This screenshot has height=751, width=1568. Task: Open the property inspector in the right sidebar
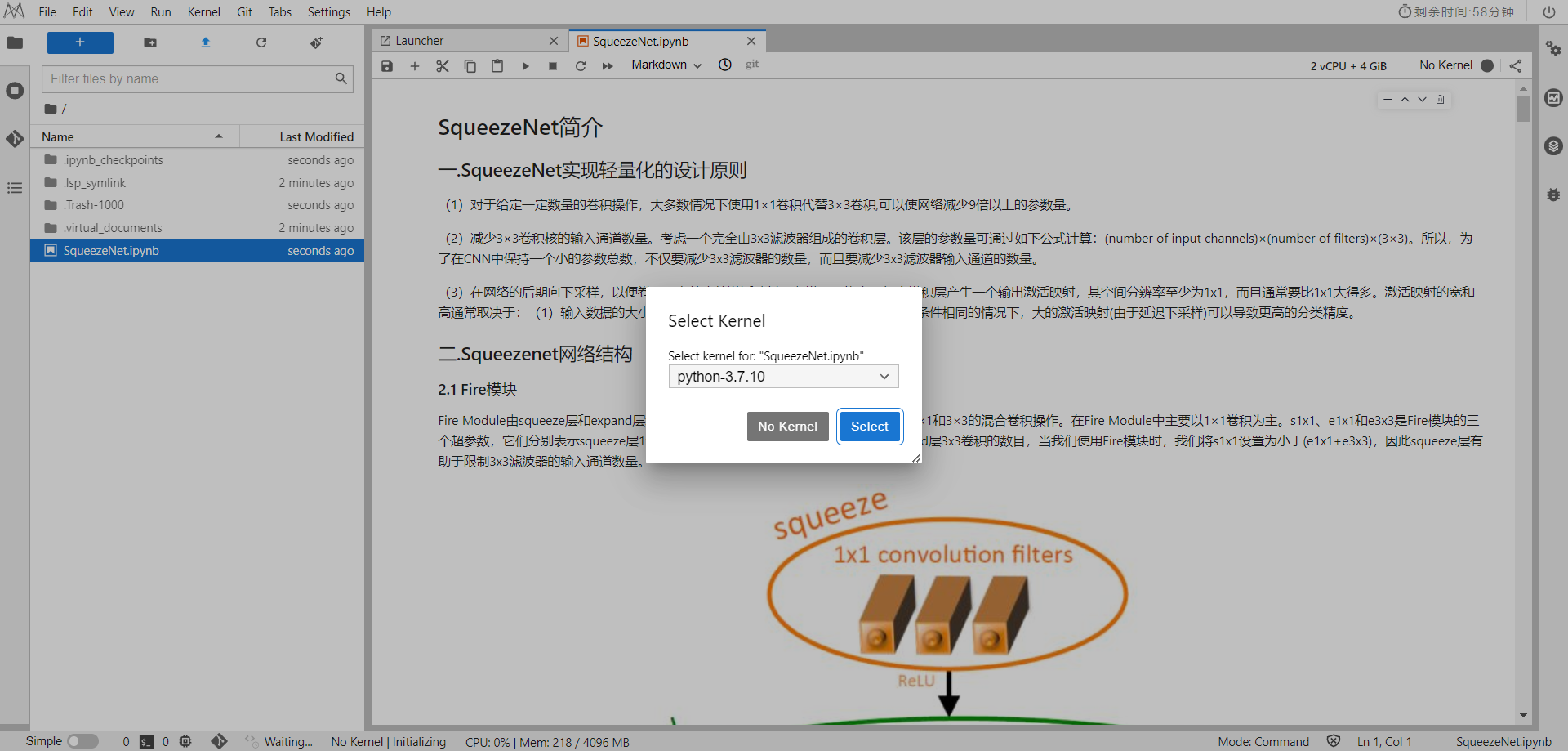pyautogui.click(x=1553, y=49)
